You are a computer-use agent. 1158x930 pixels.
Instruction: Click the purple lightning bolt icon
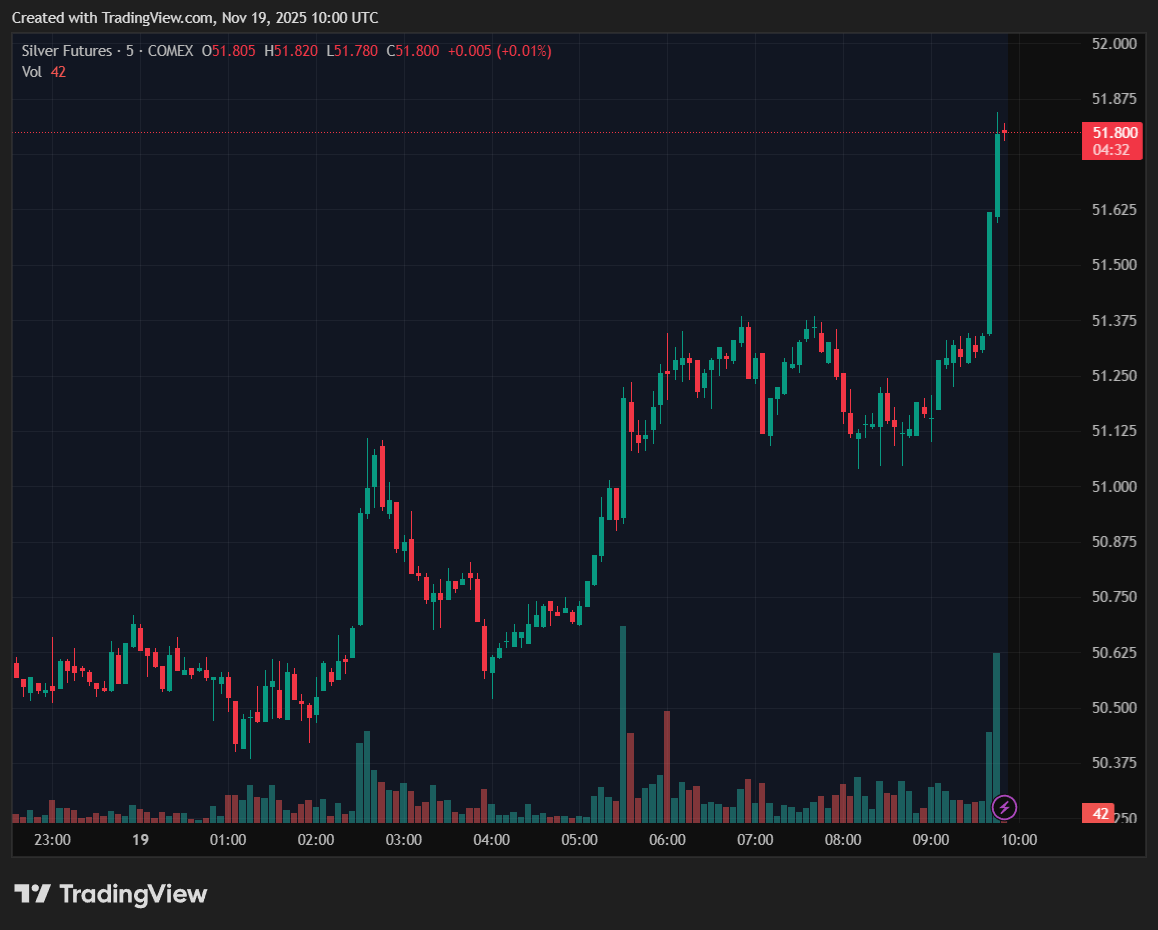coord(1005,807)
